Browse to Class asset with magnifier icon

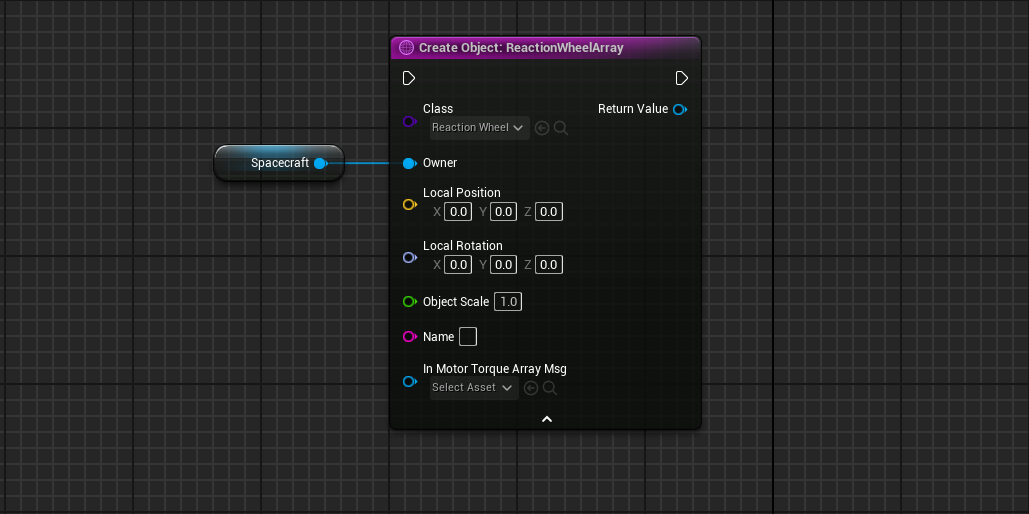(x=561, y=128)
